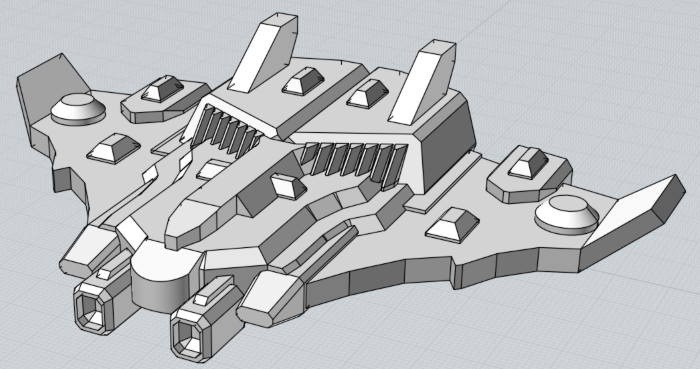This screenshot has width=700, height=369.
Task: Click the raised pod on the left wing
Action: 164,99
